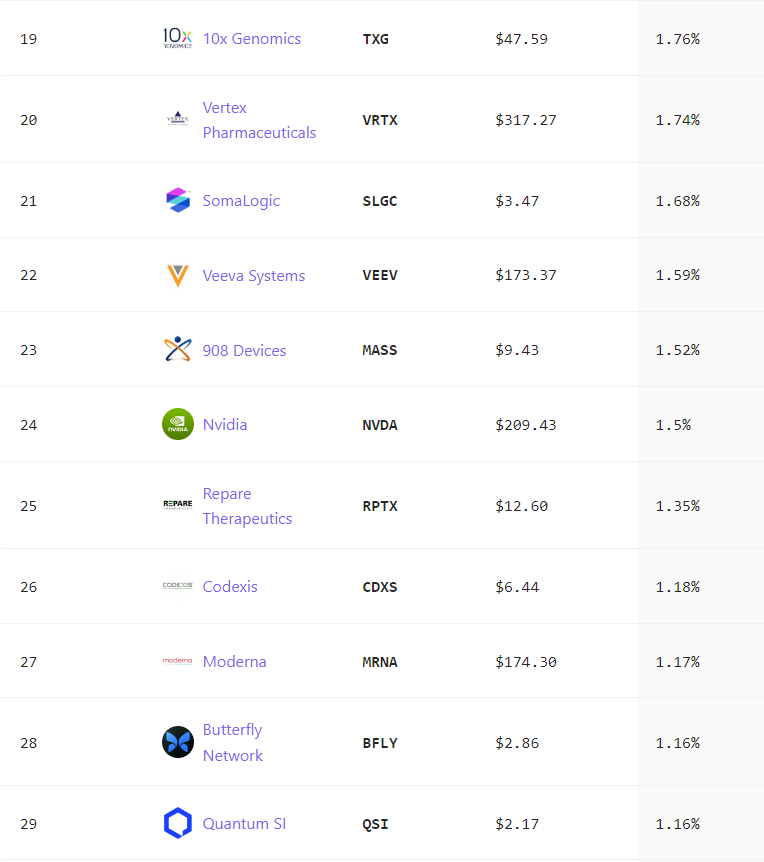Click the 1.52% weight value
The width and height of the screenshot is (764, 862).
pos(678,350)
